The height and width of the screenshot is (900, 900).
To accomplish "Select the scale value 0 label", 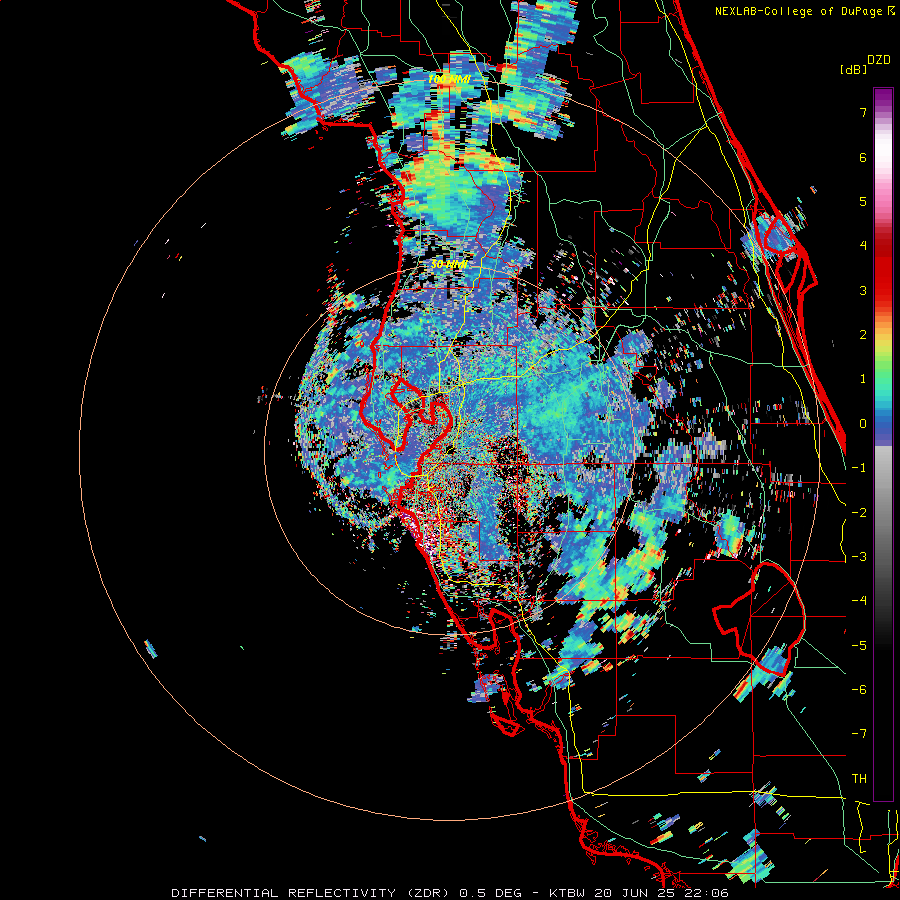I will [x=863, y=424].
